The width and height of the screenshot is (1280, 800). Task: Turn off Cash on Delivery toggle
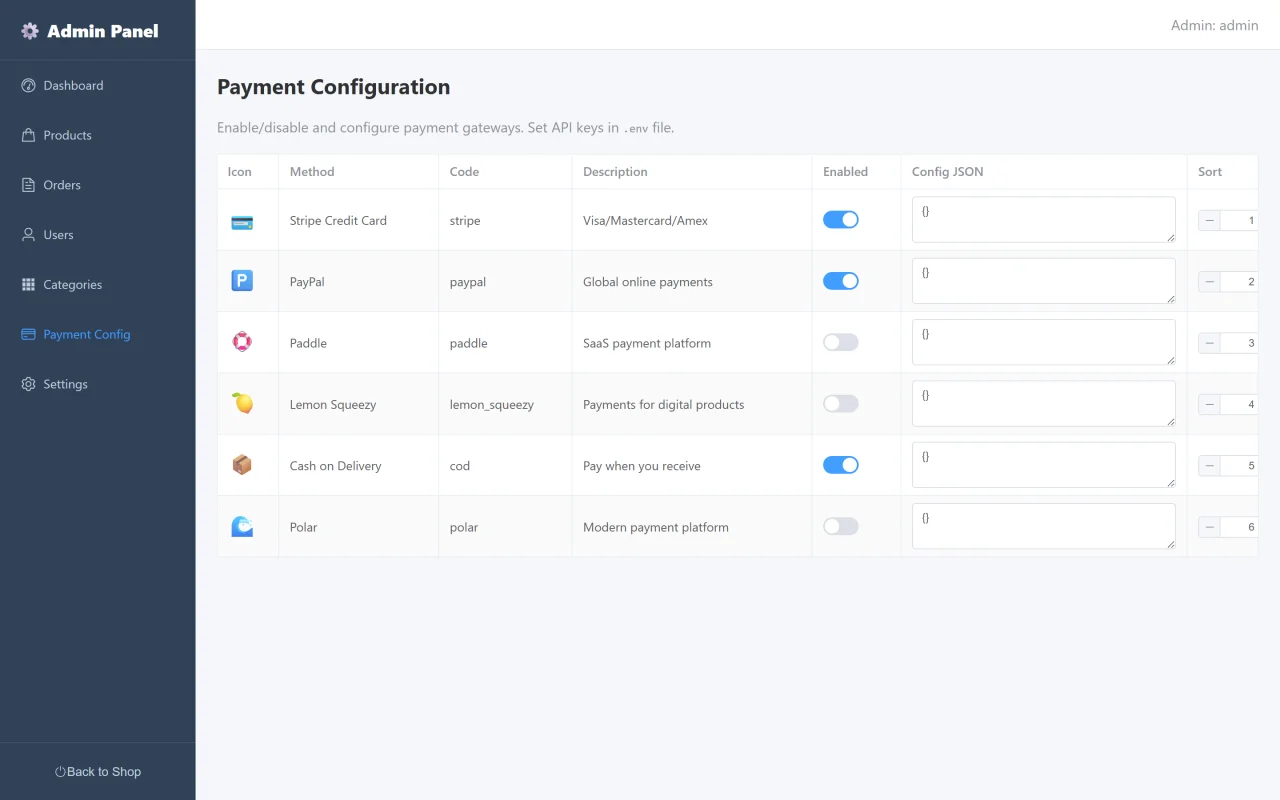click(x=841, y=465)
